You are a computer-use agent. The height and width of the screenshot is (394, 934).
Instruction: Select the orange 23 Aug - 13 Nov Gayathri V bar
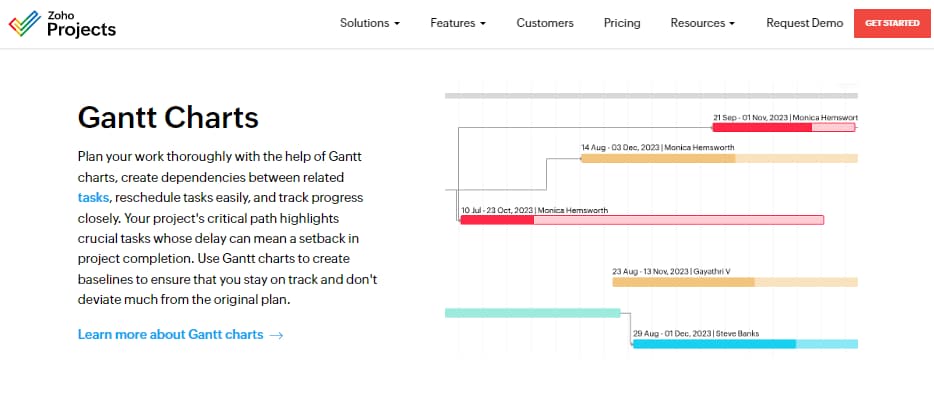(735, 282)
